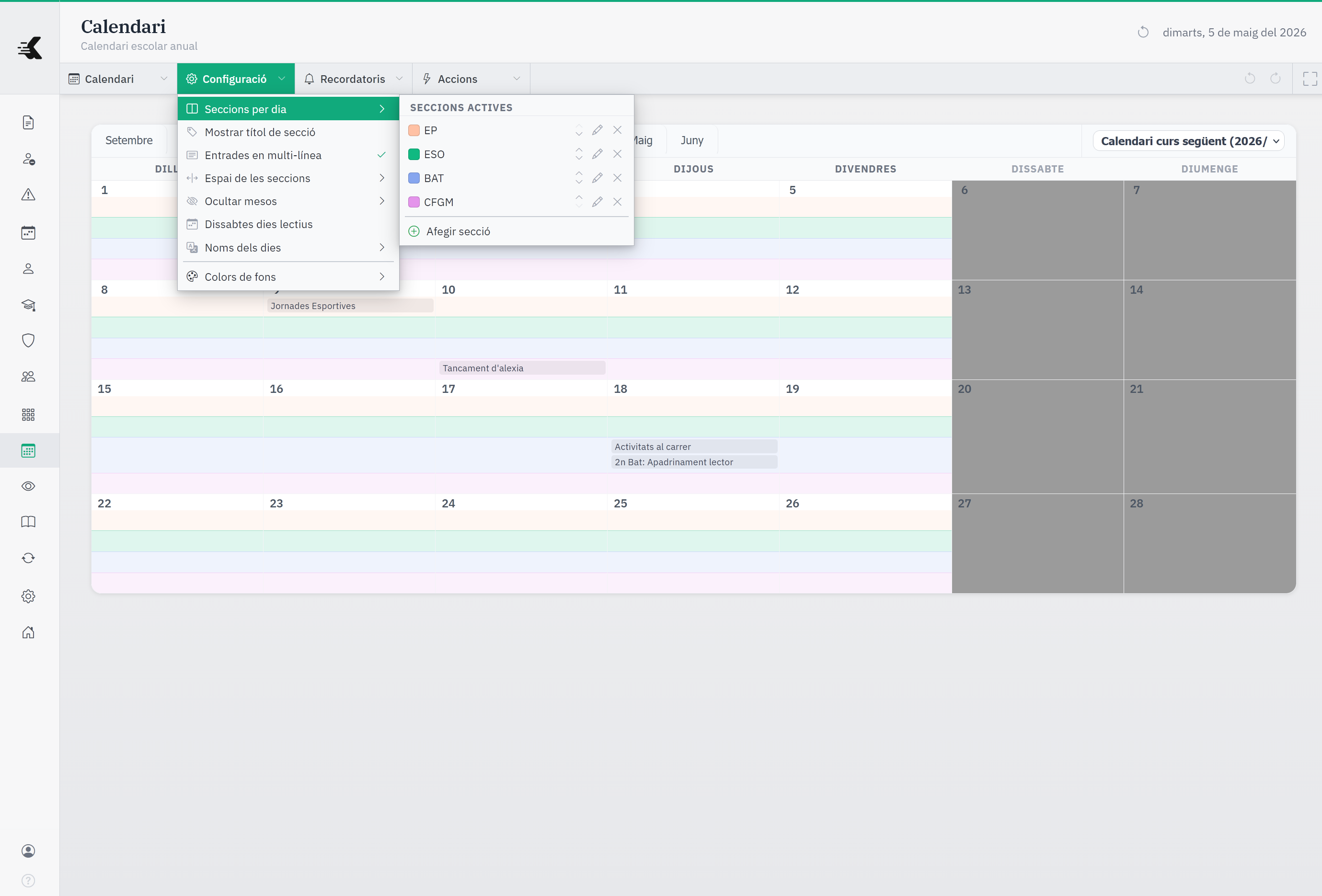Select Saturday 13 calendar cell
Screen dimensions: 1322x896
click(x=1037, y=330)
